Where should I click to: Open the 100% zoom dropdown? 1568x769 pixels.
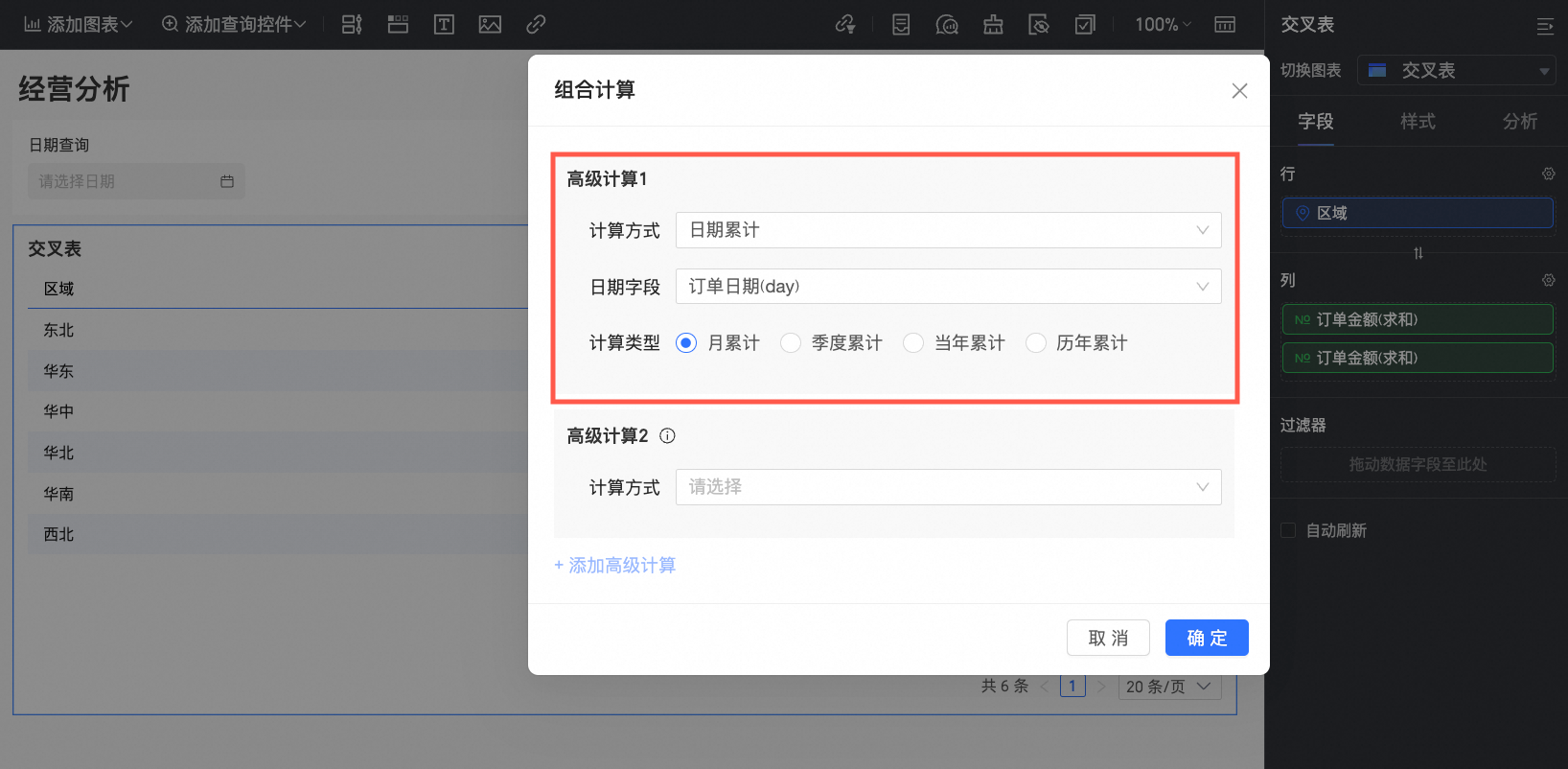(1163, 24)
